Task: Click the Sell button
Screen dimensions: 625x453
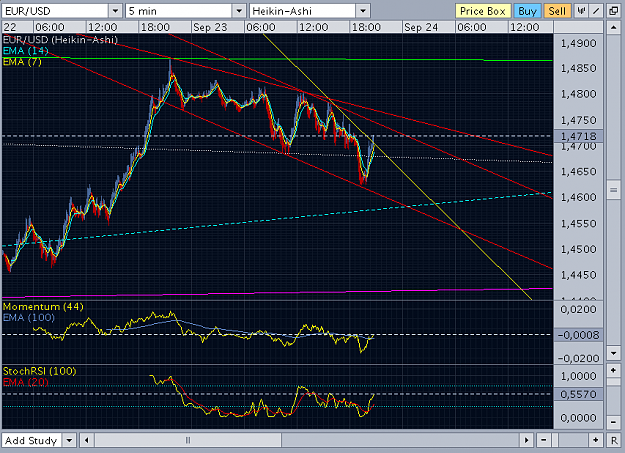Action: click(x=557, y=11)
